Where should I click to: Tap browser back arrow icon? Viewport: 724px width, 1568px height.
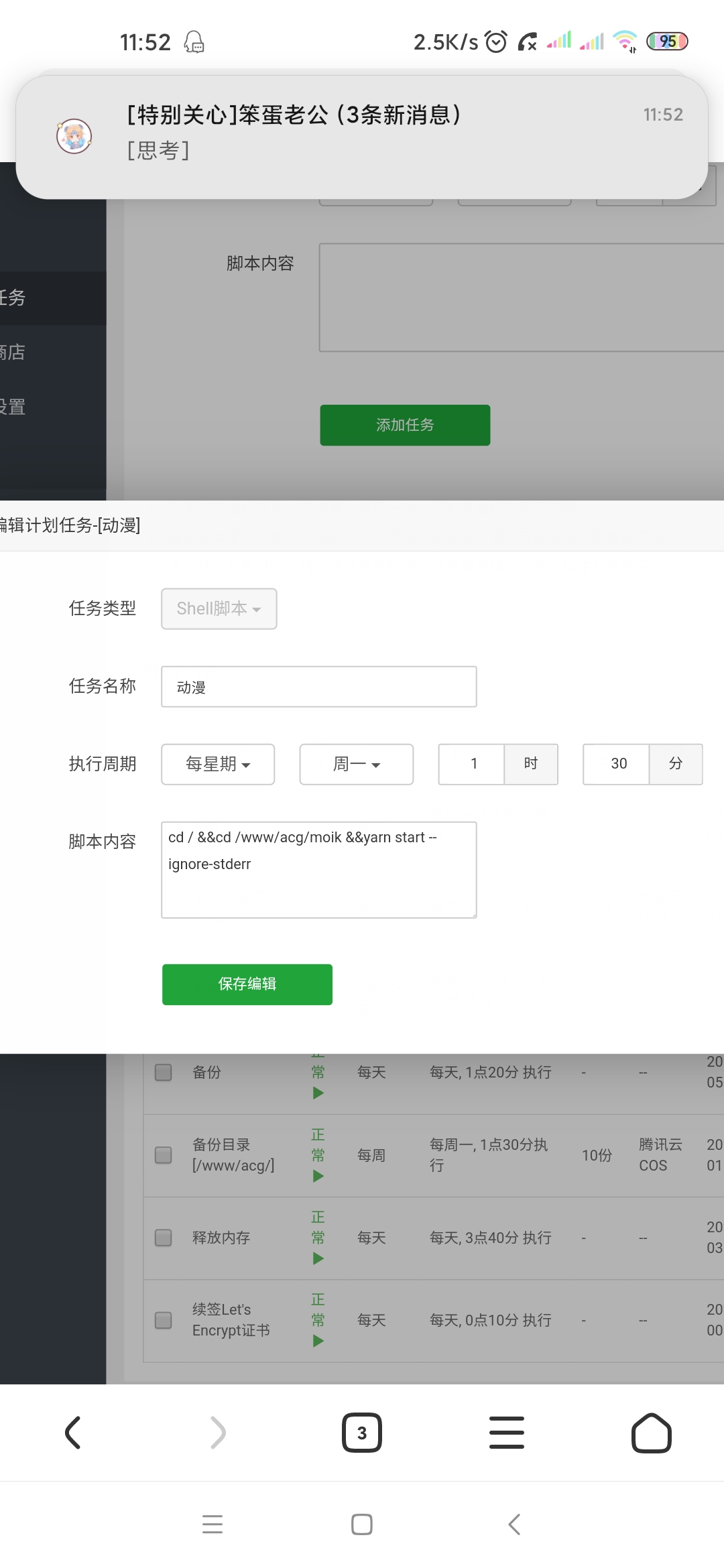72,1433
